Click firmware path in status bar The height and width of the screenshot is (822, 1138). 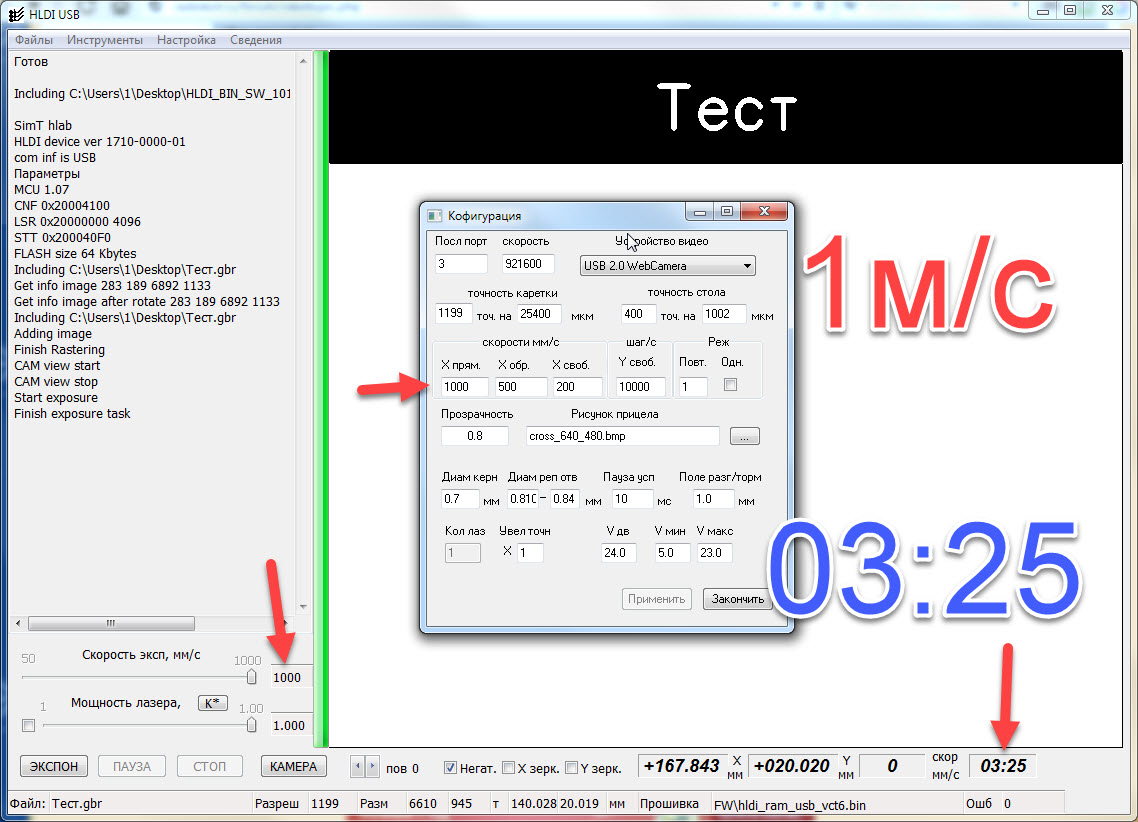[x=790, y=805]
